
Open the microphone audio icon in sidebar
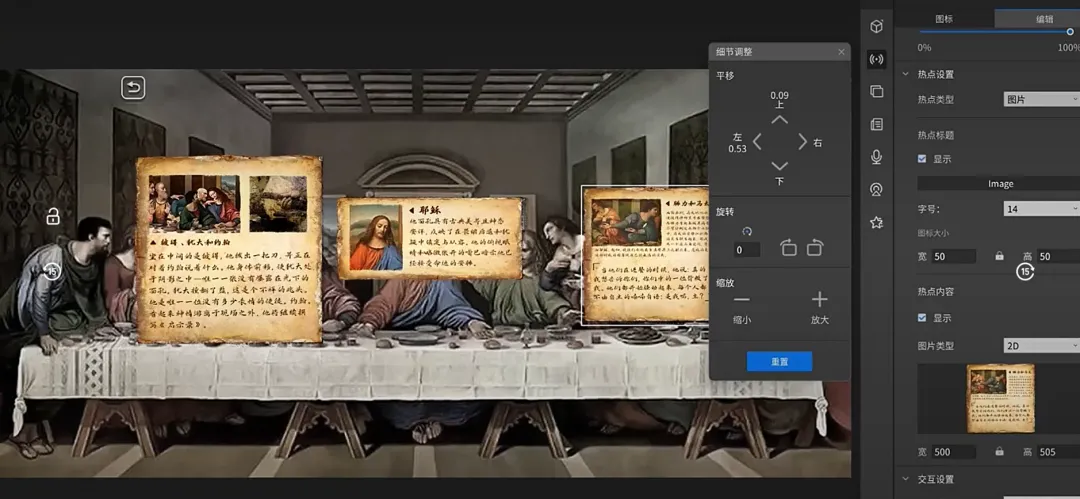point(876,157)
